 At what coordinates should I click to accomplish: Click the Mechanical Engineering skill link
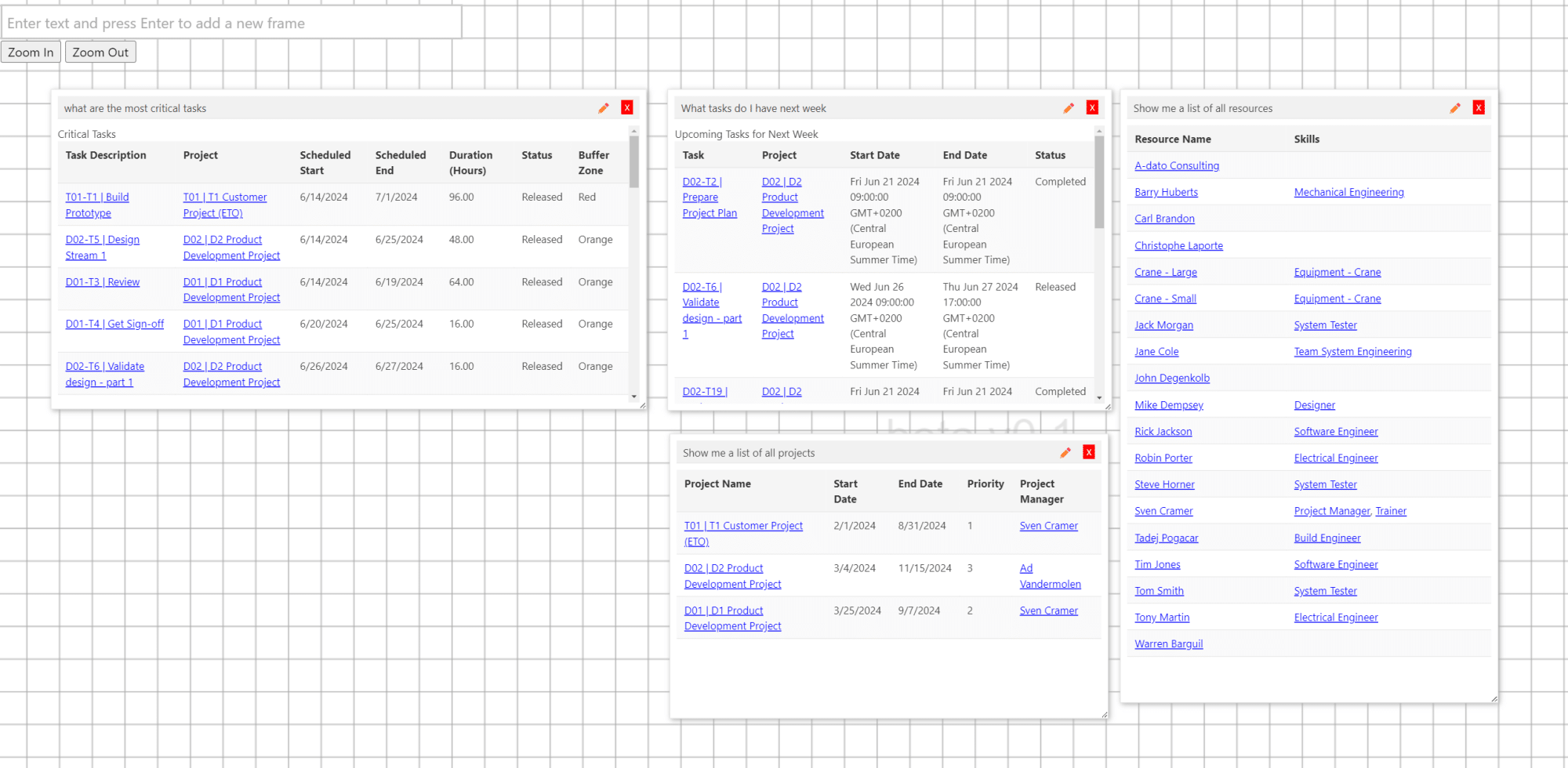[1348, 192]
